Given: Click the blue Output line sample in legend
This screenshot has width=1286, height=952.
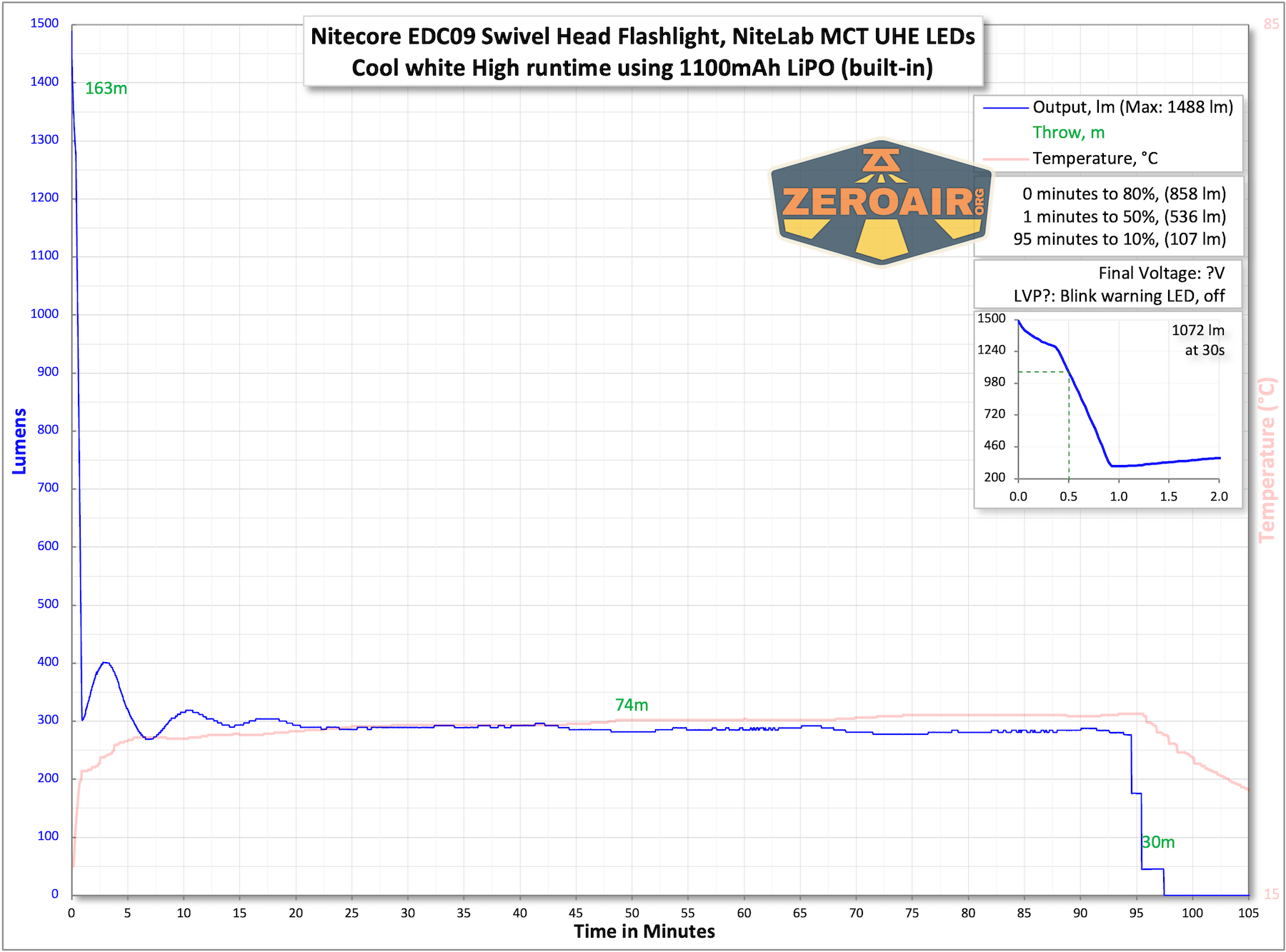Looking at the screenshot, I should tap(1006, 108).
